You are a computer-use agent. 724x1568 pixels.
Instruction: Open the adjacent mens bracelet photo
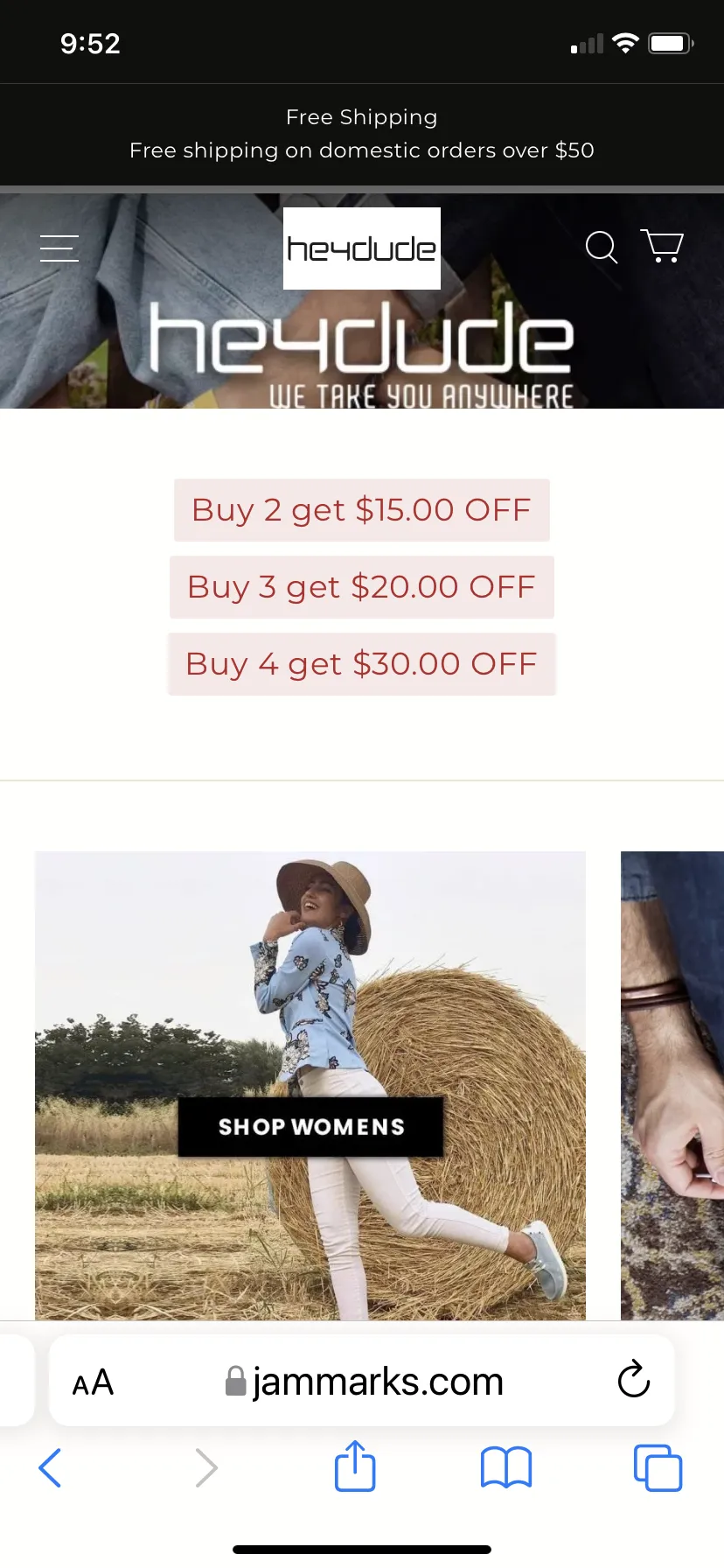(x=672, y=1085)
